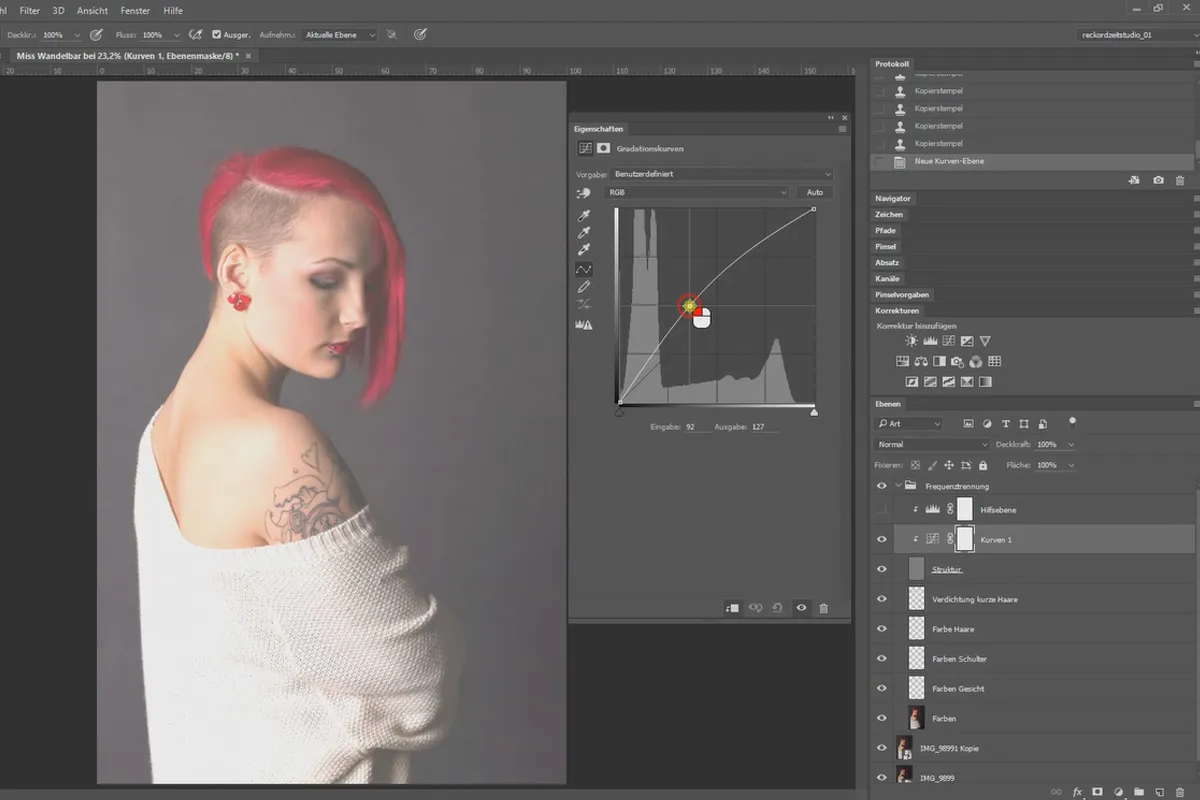Select the Neue Kurven-Ebene history state

pos(1031,161)
